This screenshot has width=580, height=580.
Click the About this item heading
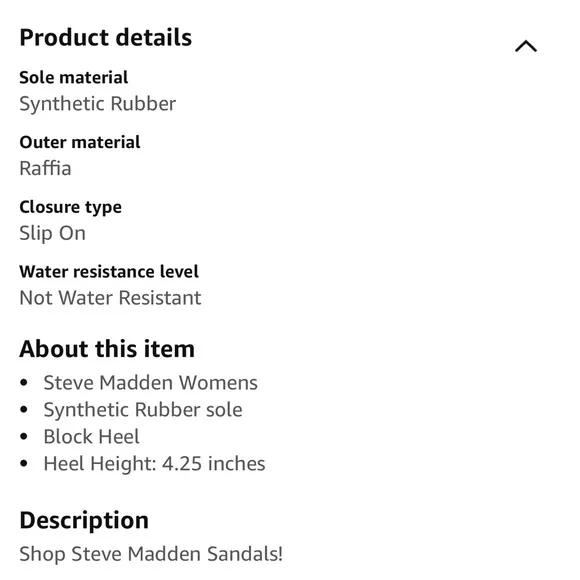click(x=107, y=349)
